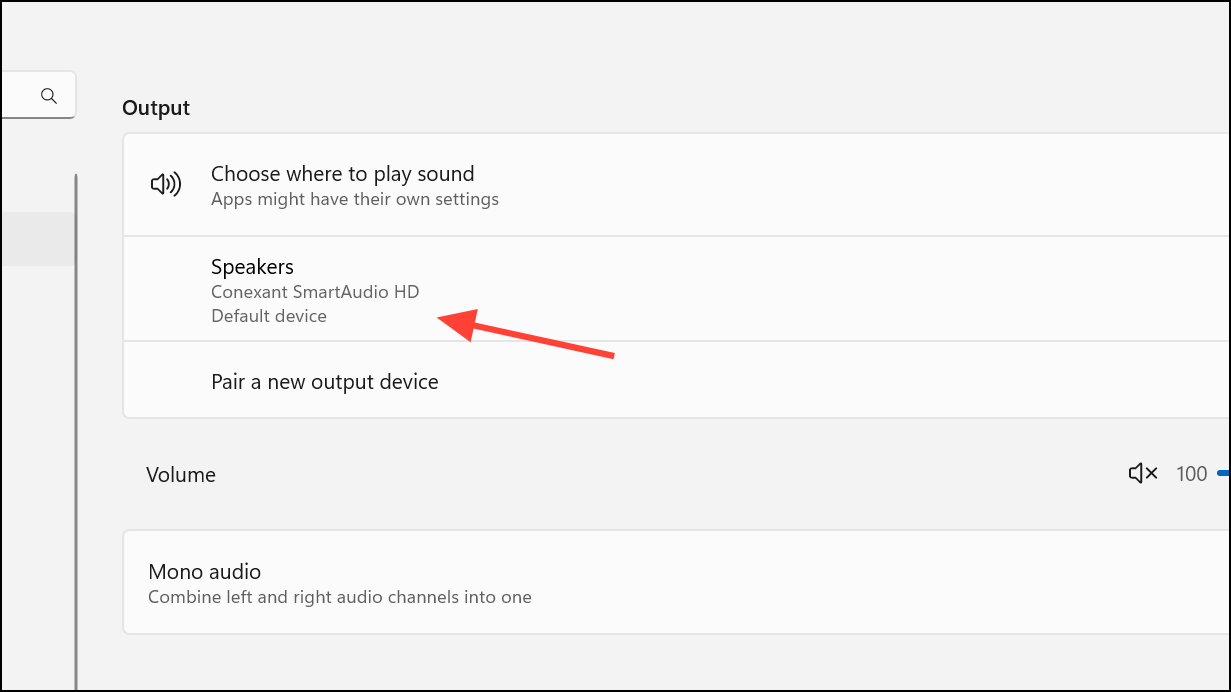Click the speaker icon beside Choose where to play sound
1231x692 pixels.
pyautogui.click(x=165, y=184)
